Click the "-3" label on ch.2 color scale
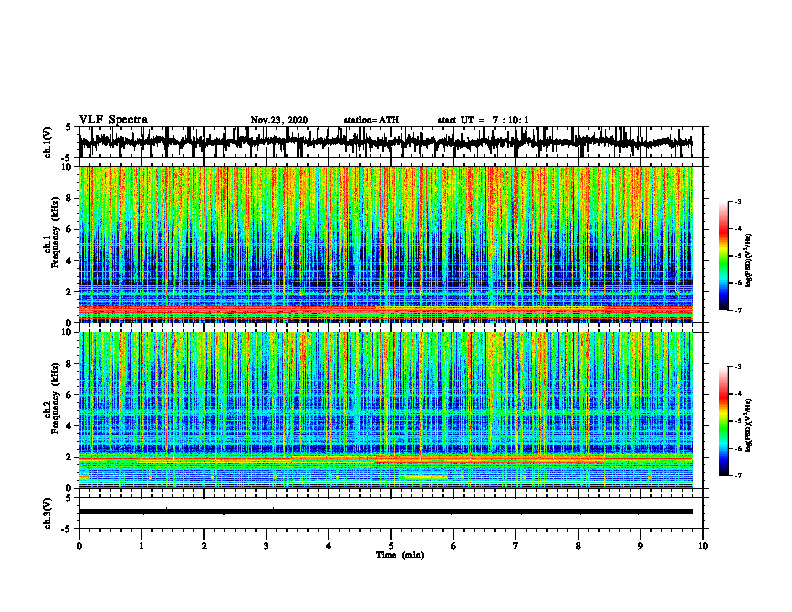The height and width of the screenshot is (612, 792). (738, 367)
